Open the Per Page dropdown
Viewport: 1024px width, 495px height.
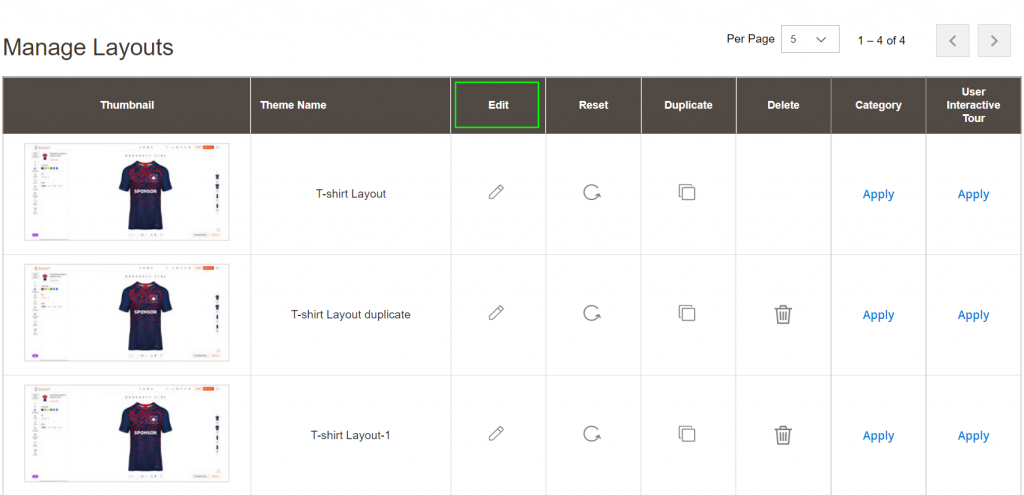pyautogui.click(x=809, y=40)
